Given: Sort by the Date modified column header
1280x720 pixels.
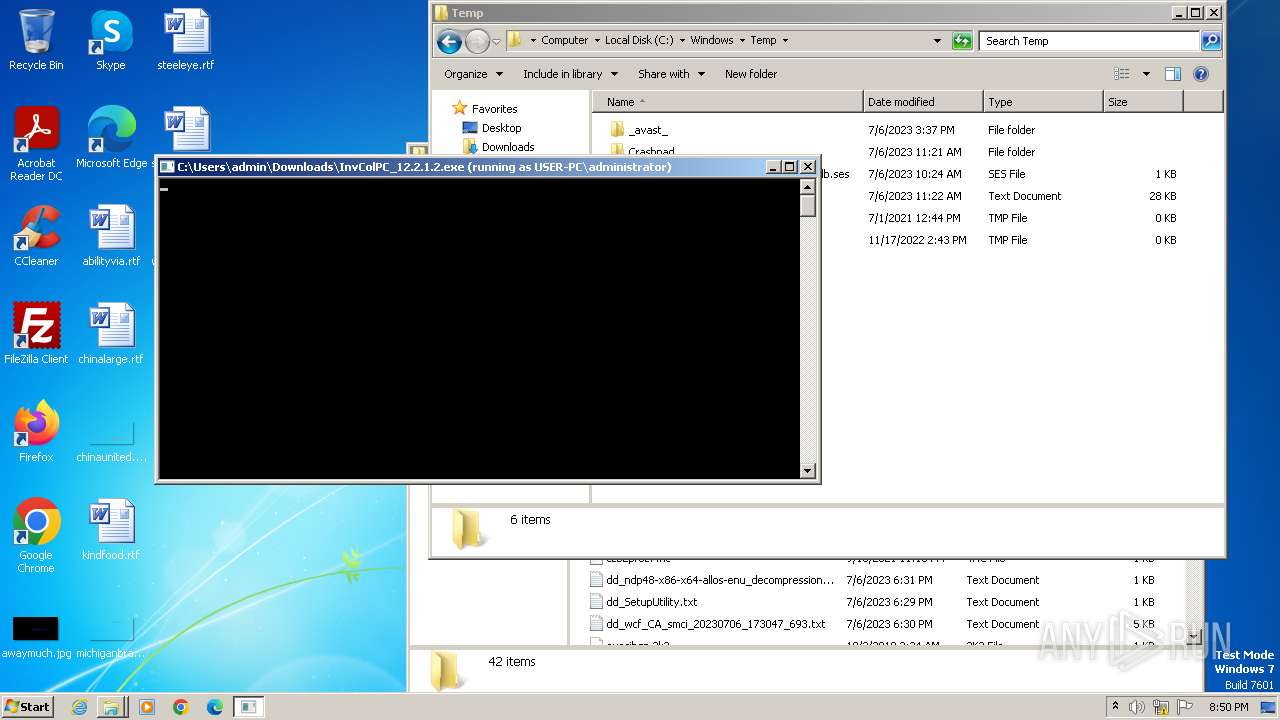Looking at the screenshot, I should [x=923, y=102].
